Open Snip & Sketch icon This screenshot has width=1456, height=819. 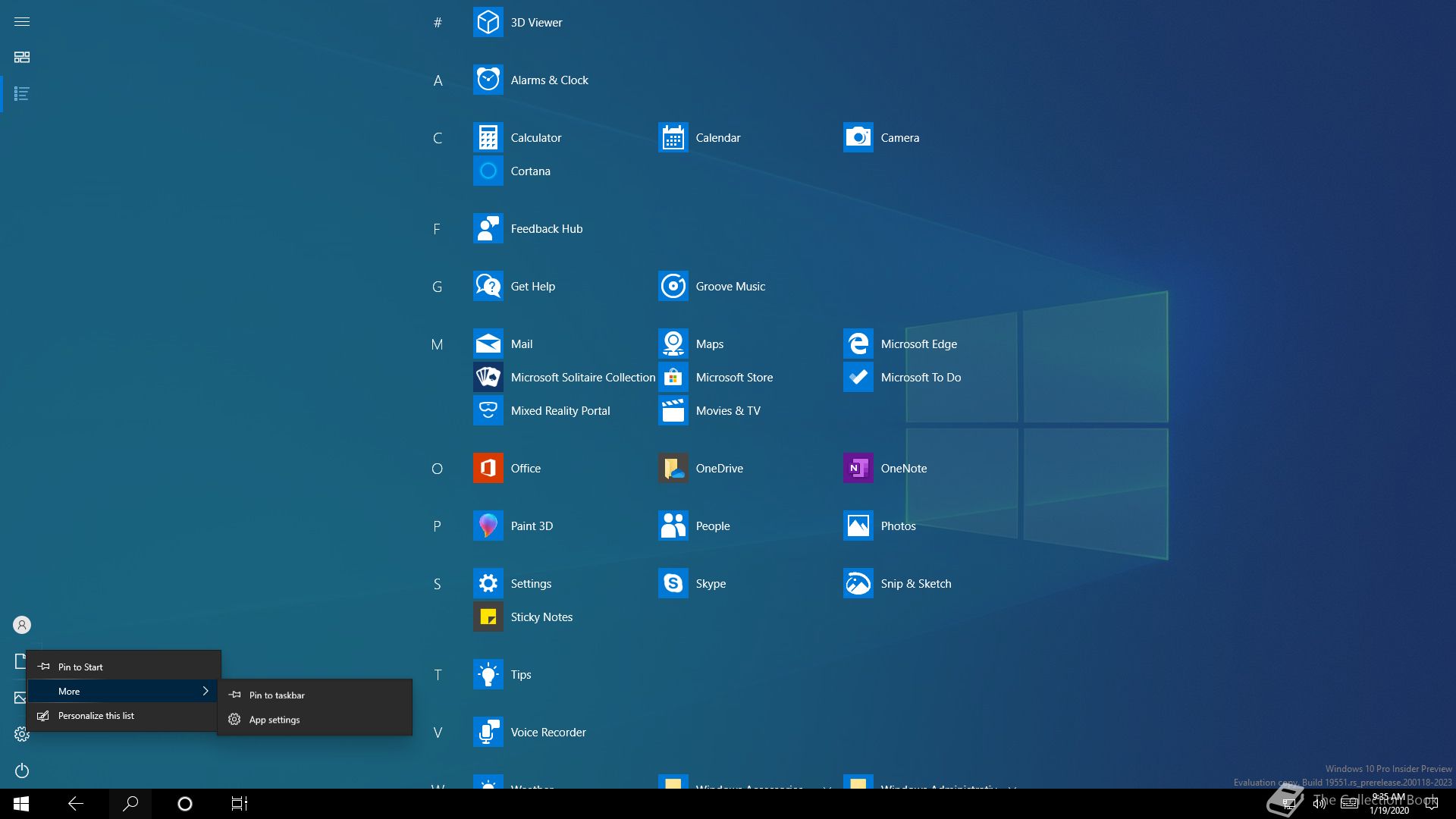tap(858, 583)
